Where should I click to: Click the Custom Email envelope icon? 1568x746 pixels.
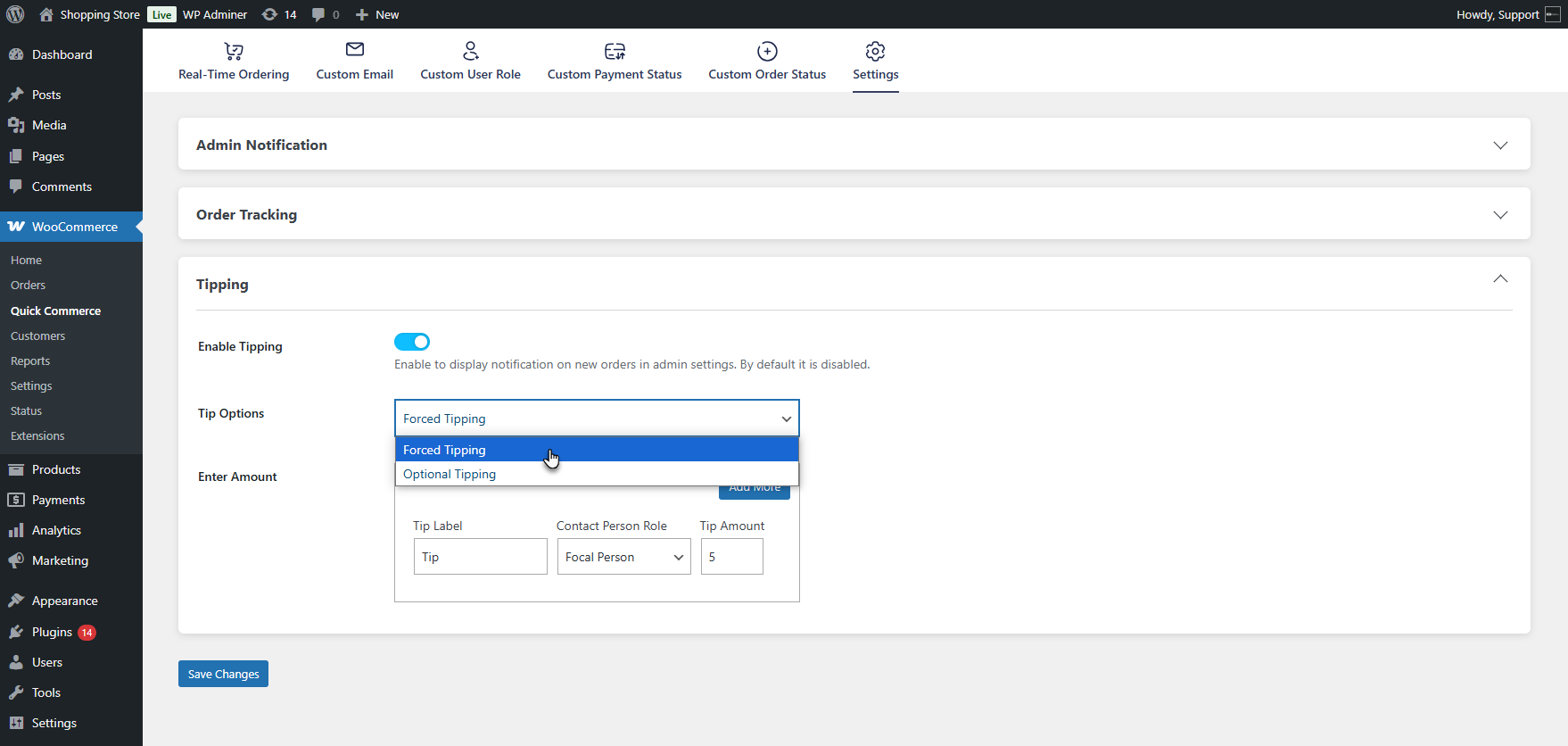click(355, 50)
